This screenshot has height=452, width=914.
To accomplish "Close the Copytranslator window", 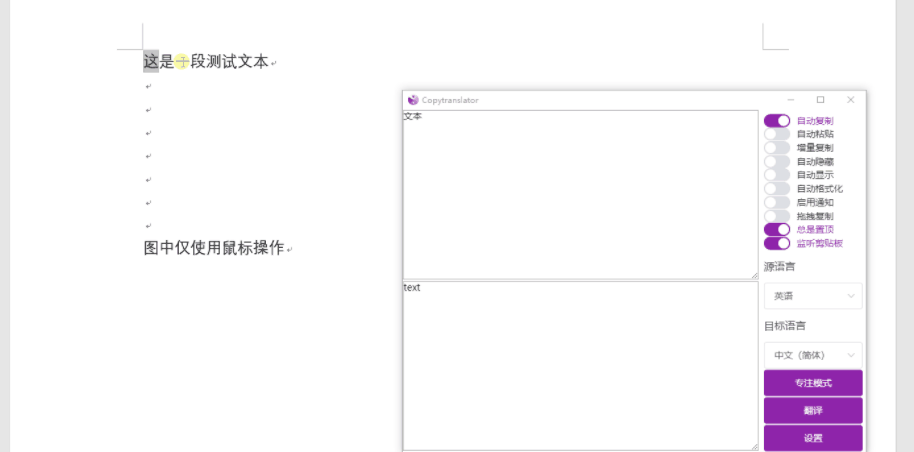I will coord(850,100).
